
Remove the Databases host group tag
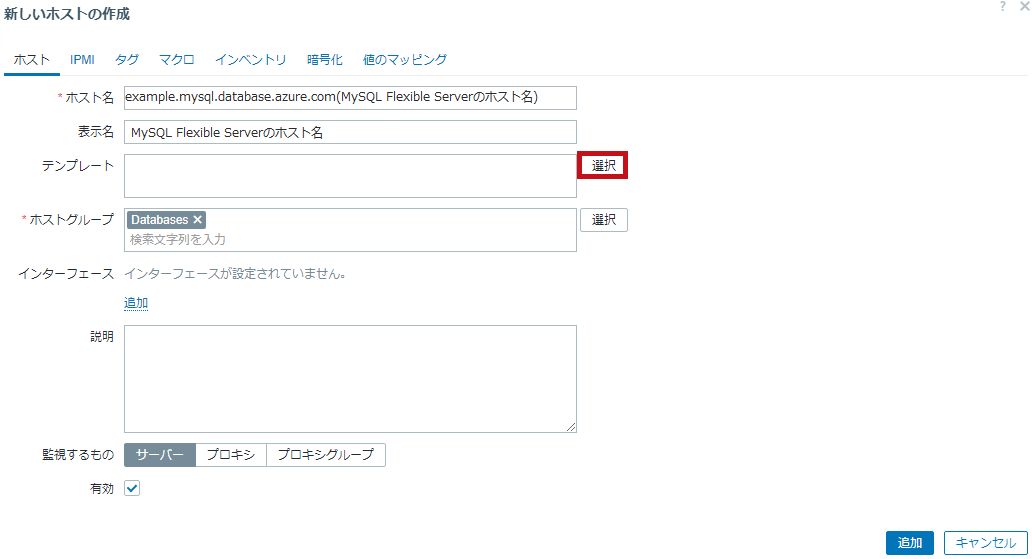tap(197, 220)
